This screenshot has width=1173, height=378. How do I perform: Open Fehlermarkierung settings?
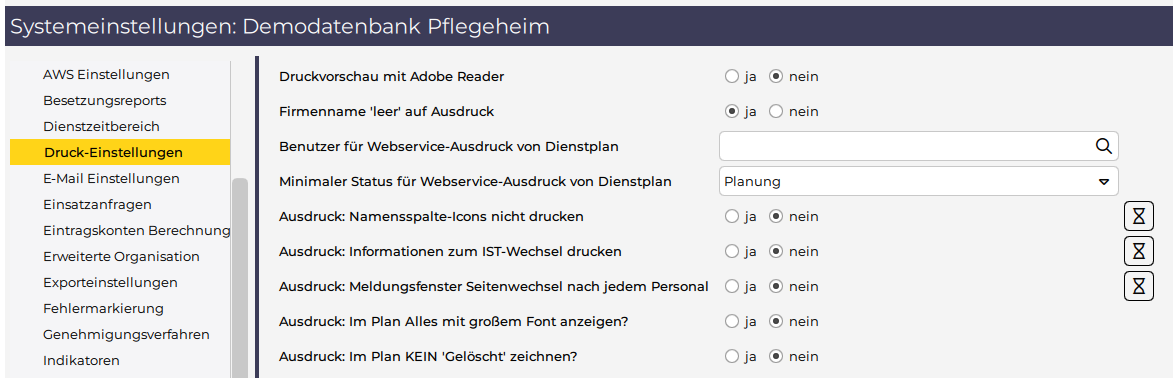[x=103, y=308]
